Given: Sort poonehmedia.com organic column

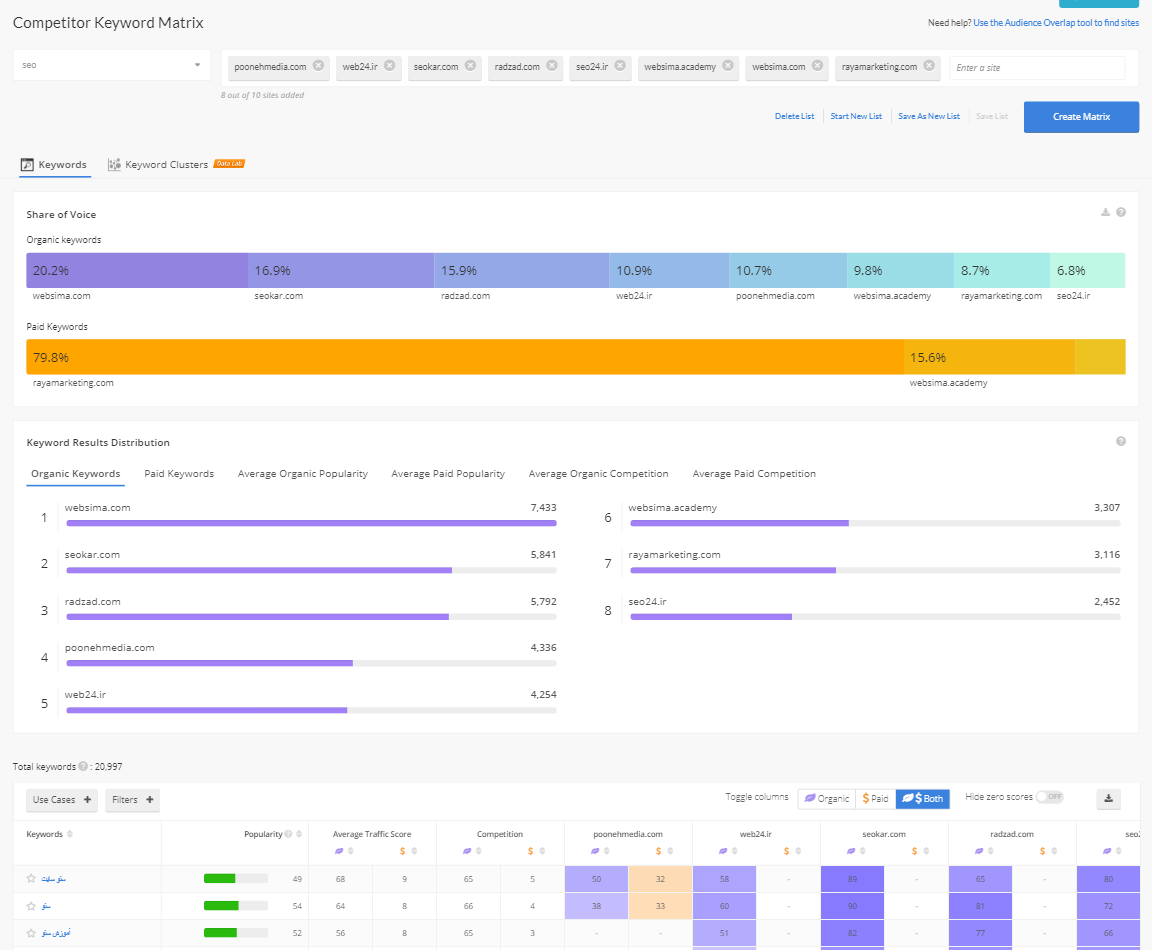Looking at the screenshot, I should [606, 851].
